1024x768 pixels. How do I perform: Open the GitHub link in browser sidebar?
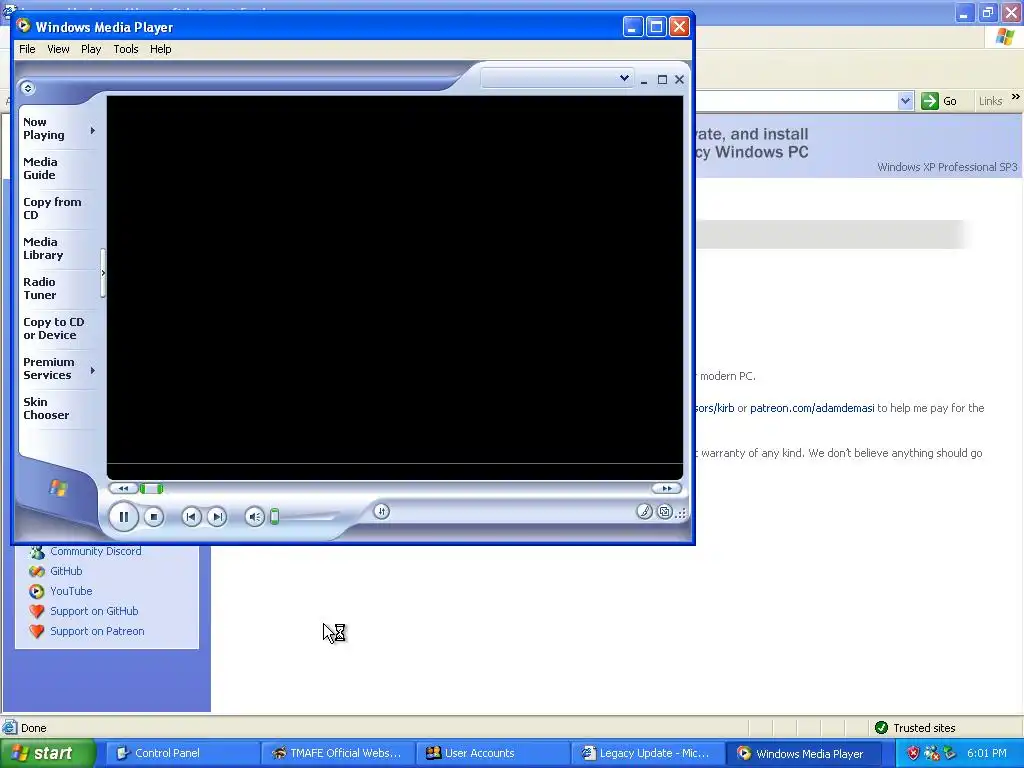coord(66,571)
